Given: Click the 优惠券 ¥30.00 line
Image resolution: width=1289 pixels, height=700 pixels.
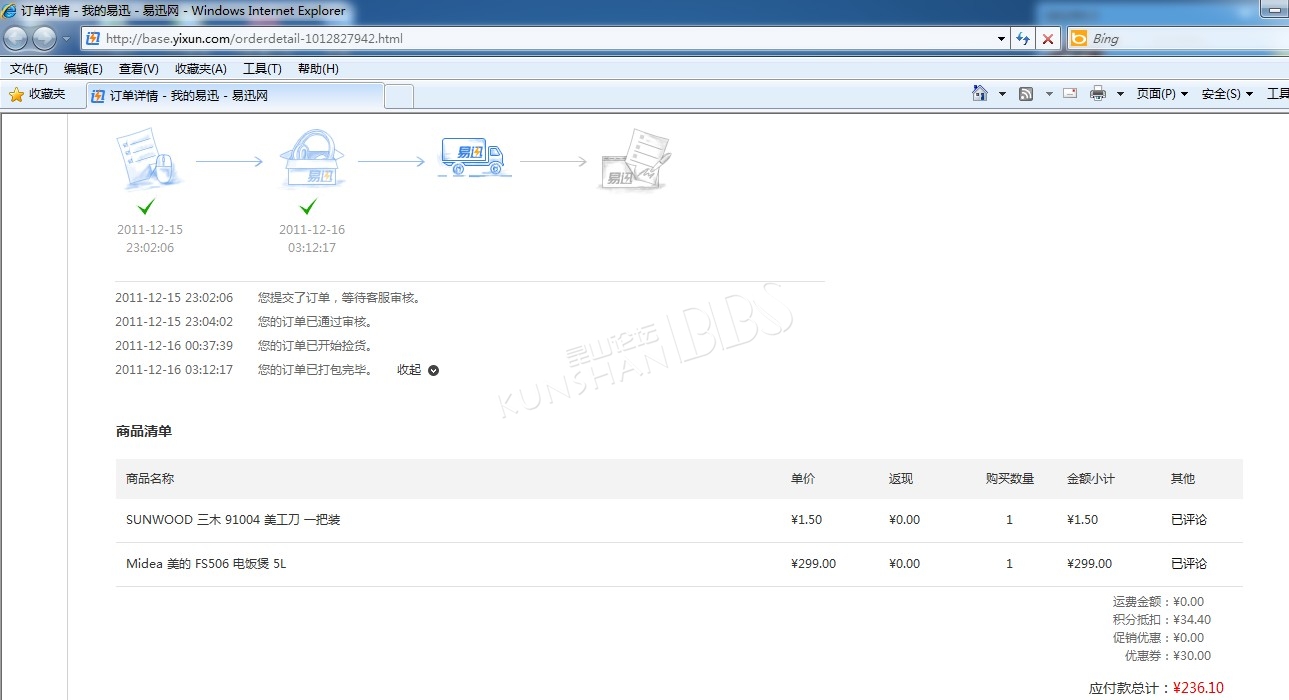Looking at the screenshot, I should click(x=1168, y=656).
